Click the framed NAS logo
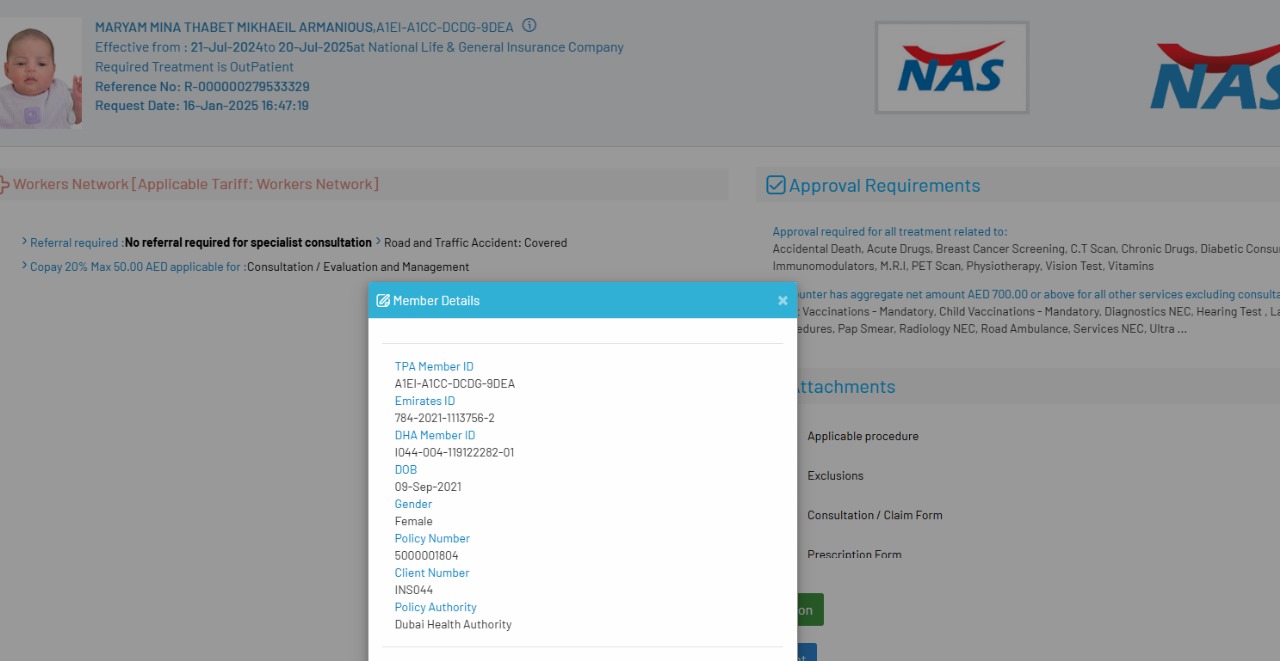The width and height of the screenshot is (1280, 661). [952, 68]
